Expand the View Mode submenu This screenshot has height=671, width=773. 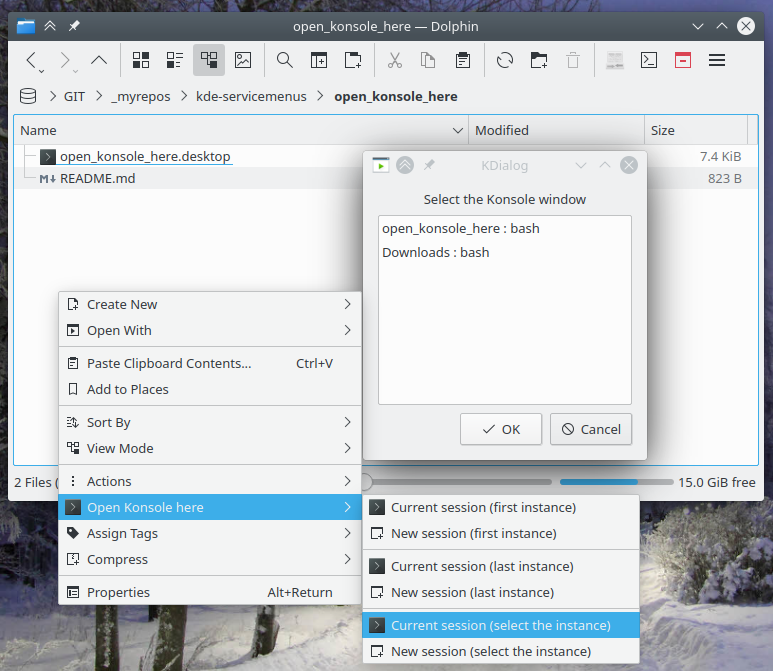point(210,449)
